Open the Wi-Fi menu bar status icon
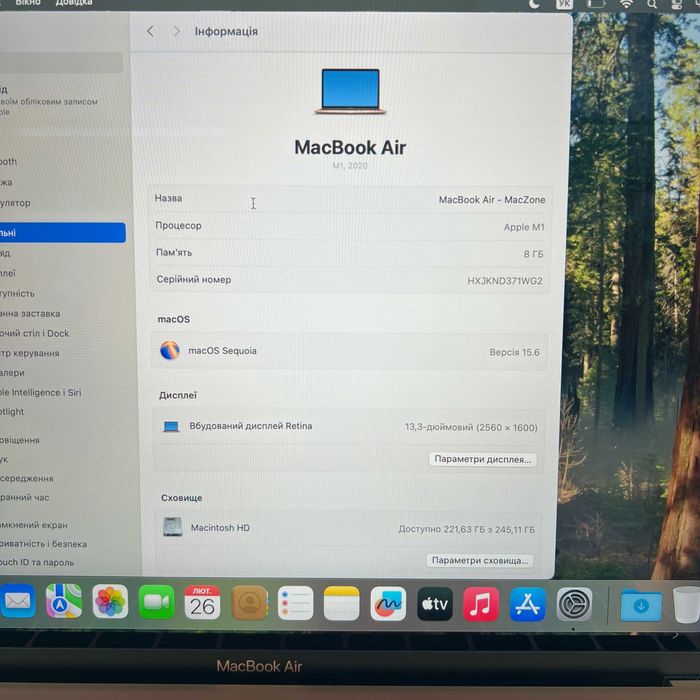This screenshot has width=700, height=700. pos(627,4)
